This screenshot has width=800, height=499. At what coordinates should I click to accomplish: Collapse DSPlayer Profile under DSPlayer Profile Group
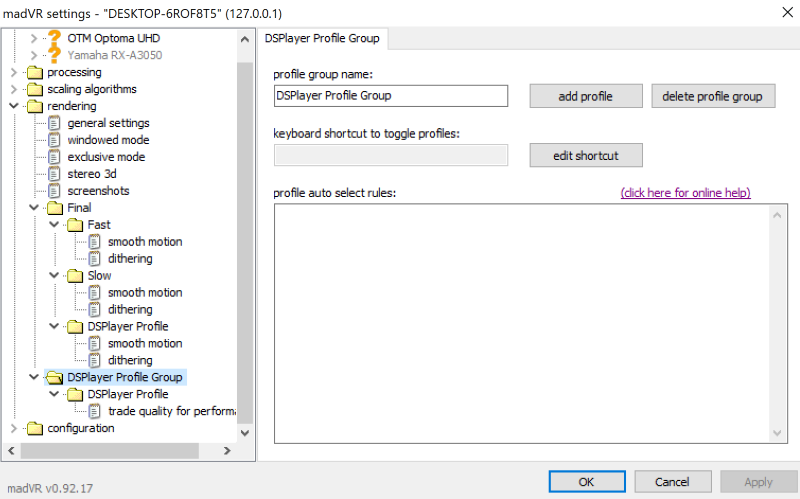pyautogui.click(x=54, y=393)
